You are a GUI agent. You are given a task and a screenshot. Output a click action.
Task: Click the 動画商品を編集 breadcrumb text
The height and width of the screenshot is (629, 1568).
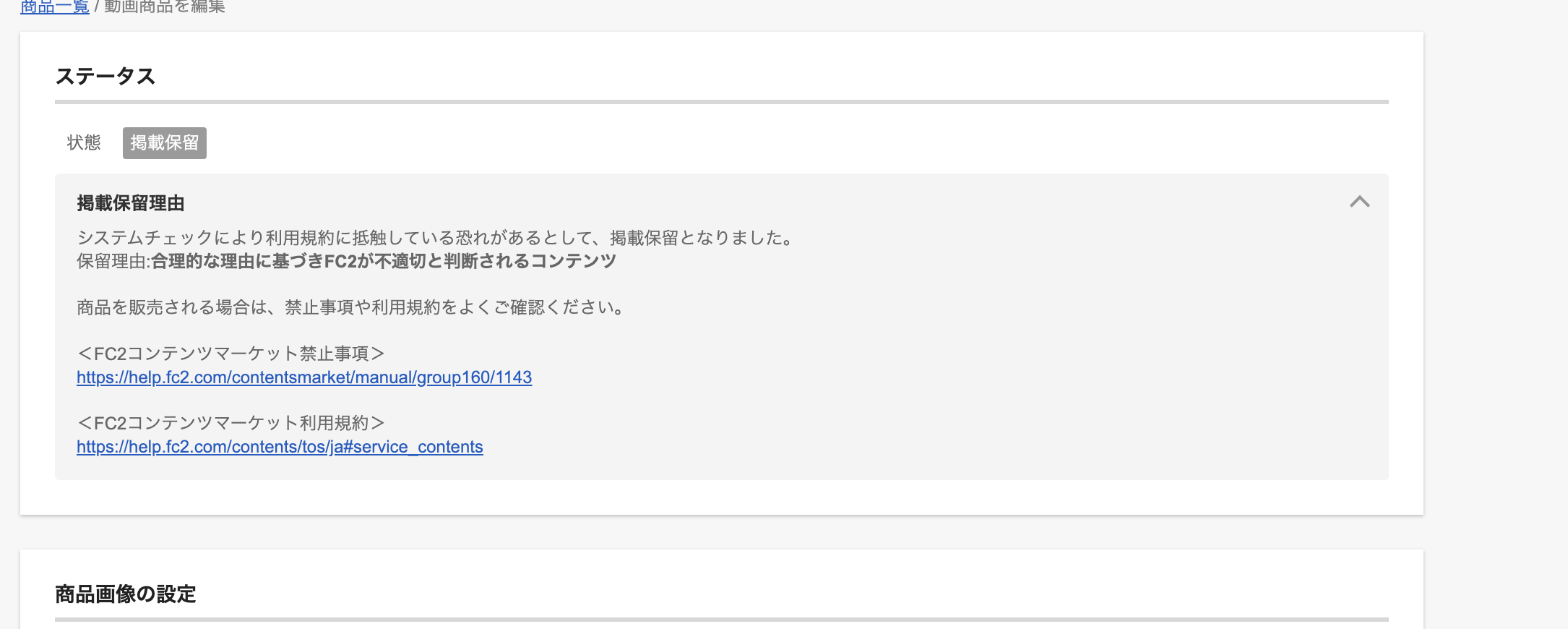pyautogui.click(x=165, y=7)
